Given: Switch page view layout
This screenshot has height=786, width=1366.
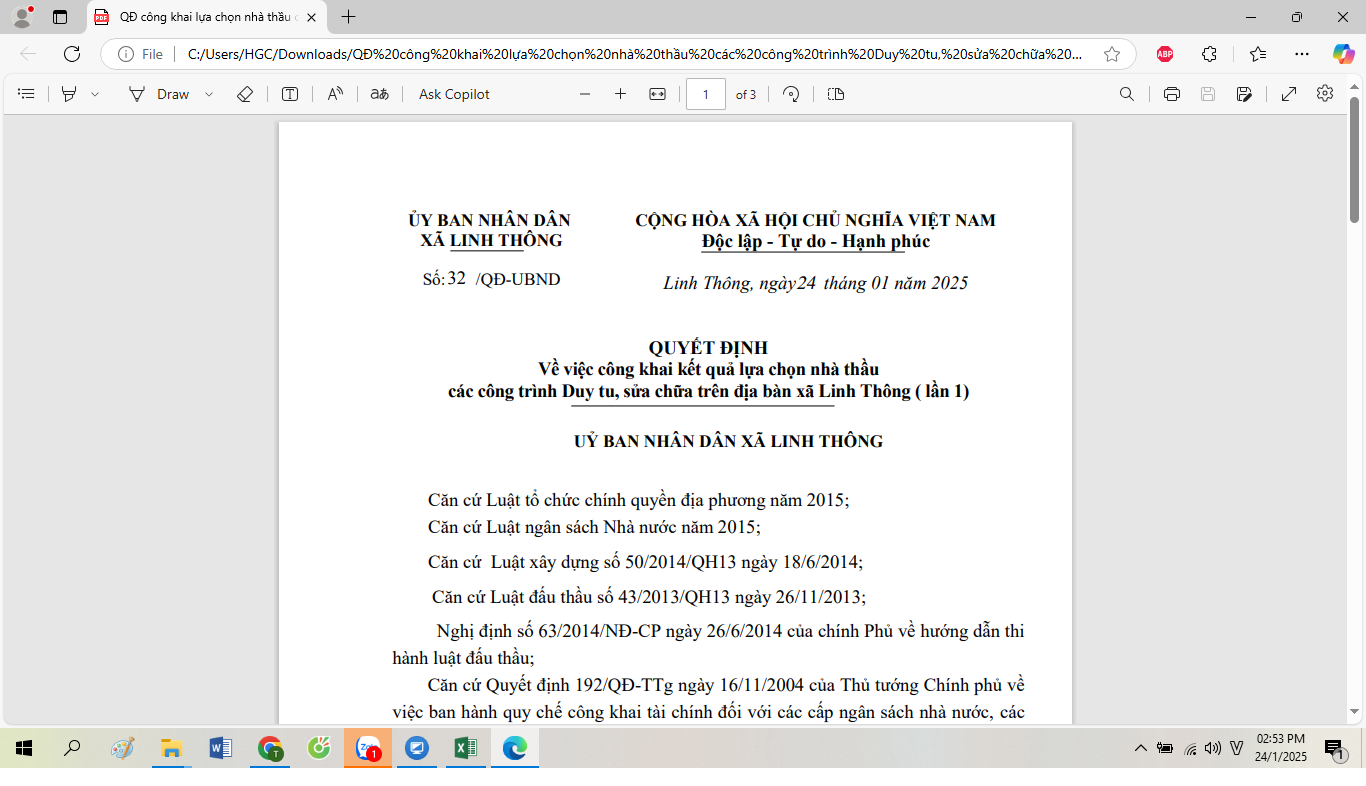Looking at the screenshot, I should tap(836, 94).
